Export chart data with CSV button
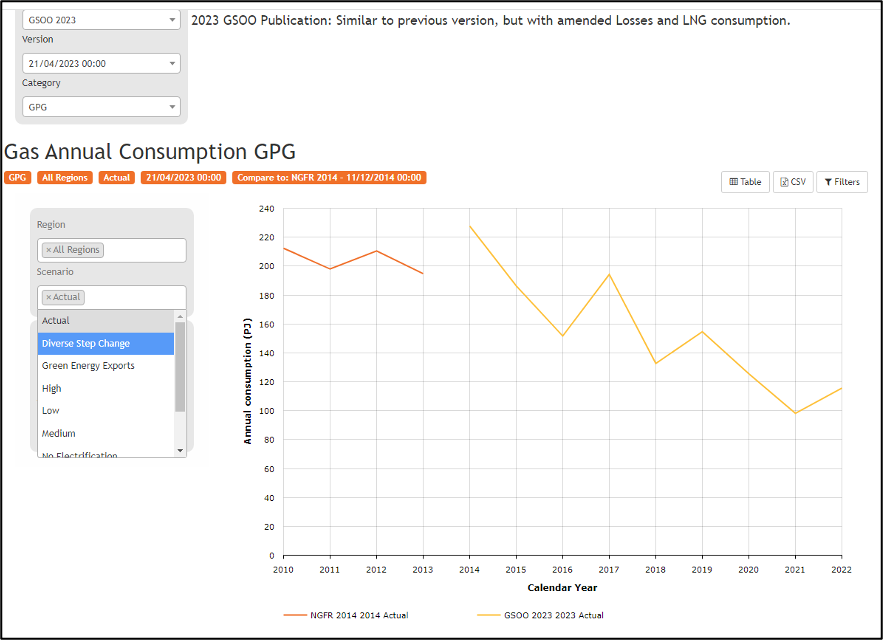This screenshot has width=884, height=640. click(x=792, y=182)
